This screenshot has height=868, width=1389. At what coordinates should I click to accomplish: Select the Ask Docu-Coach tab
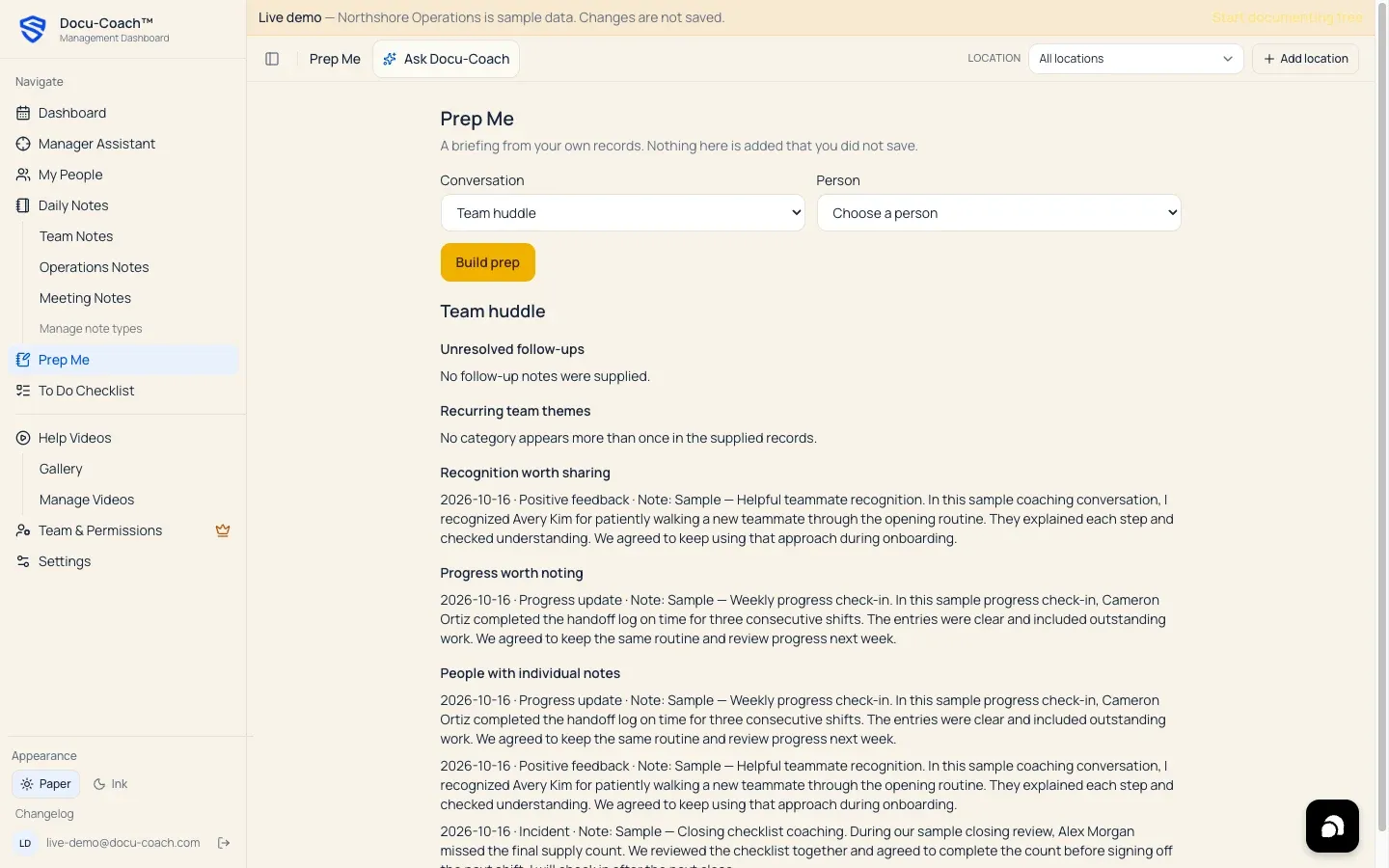447,59
